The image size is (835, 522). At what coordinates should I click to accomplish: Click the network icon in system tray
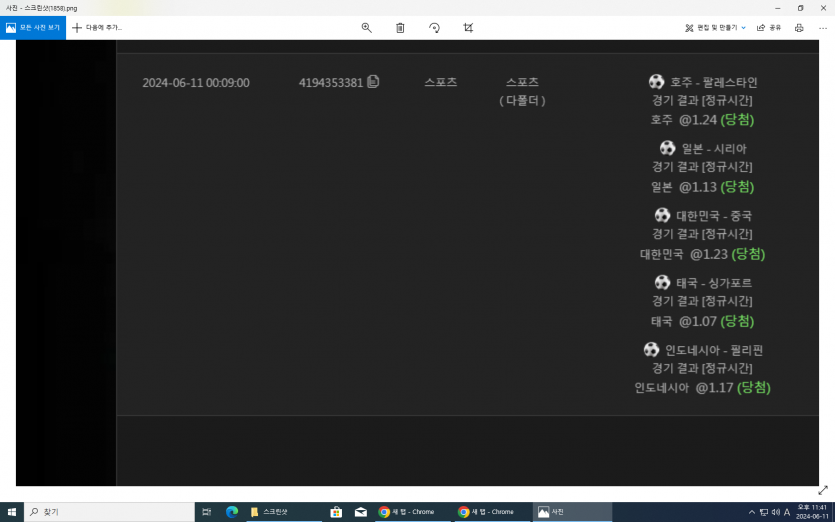pyautogui.click(x=764, y=512)
